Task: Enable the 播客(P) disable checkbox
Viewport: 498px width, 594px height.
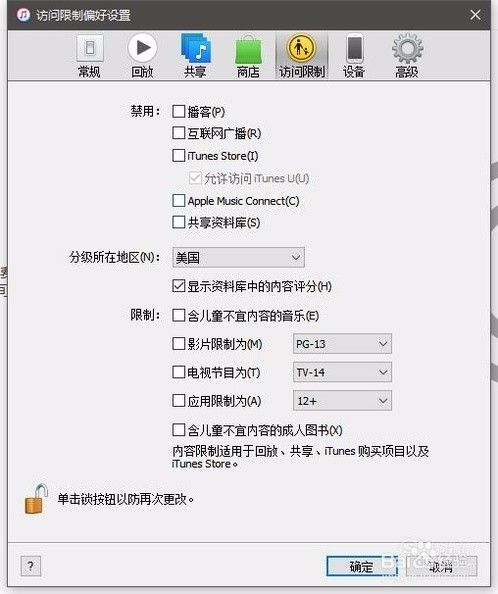Action: coord(178,111)
